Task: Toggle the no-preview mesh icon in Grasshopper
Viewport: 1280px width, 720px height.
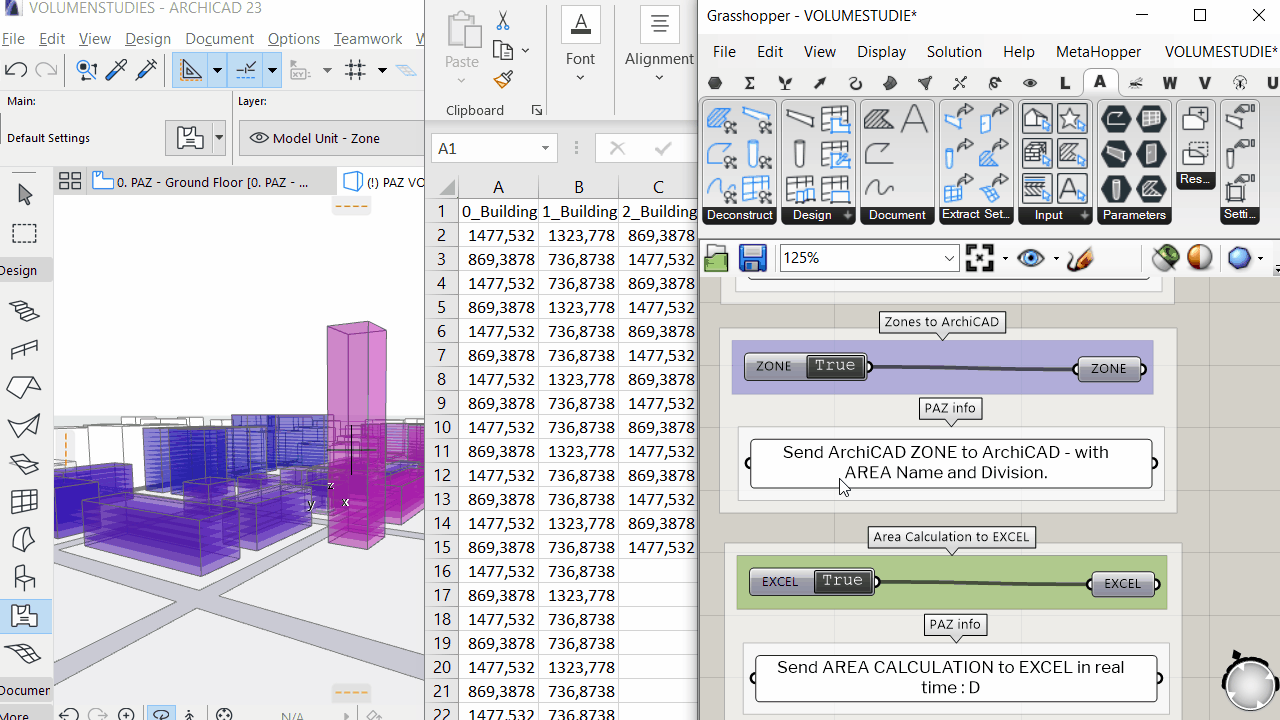Action: [1164, 258]
